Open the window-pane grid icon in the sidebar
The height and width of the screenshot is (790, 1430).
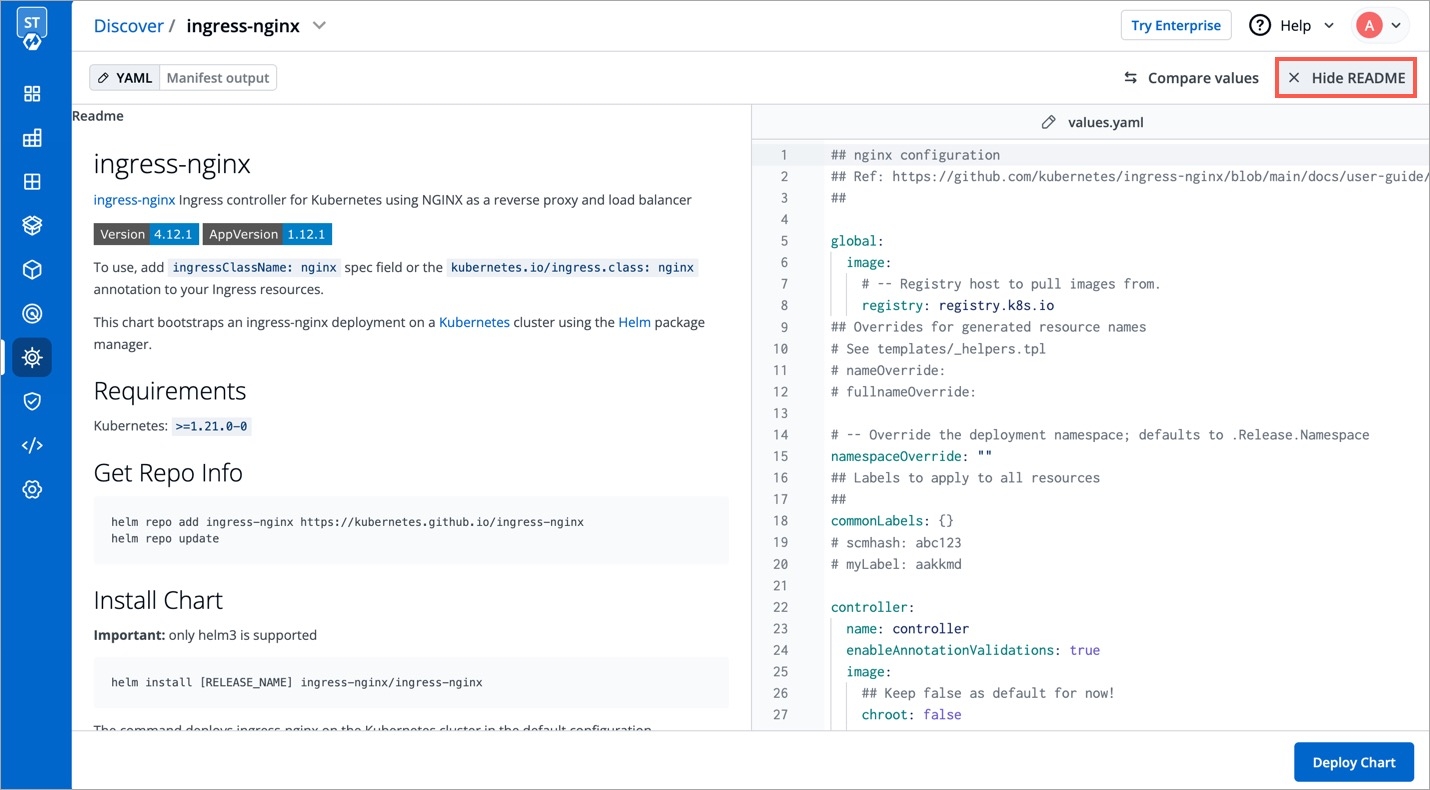tap(32, 182)
